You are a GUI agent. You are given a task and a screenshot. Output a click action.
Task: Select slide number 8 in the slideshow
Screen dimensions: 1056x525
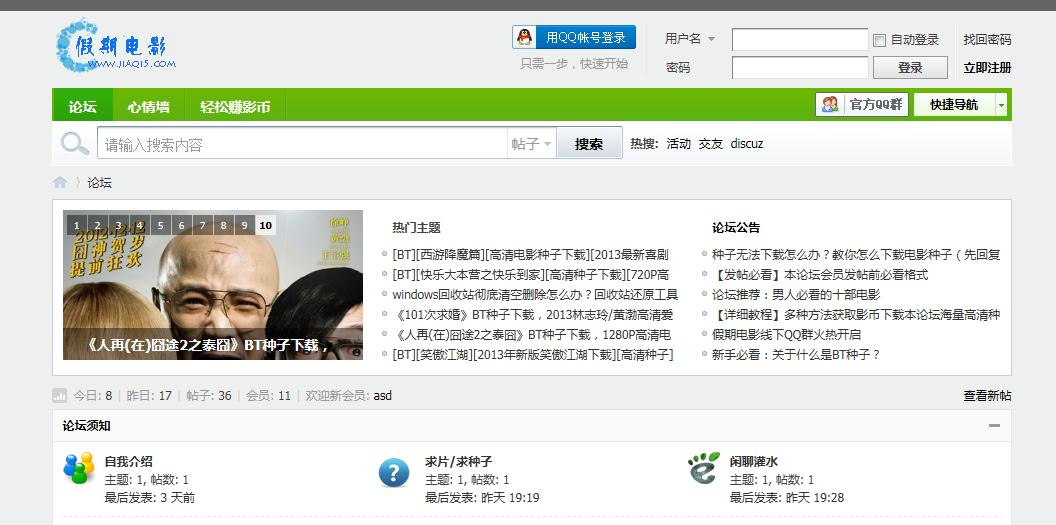pos(224,225)
